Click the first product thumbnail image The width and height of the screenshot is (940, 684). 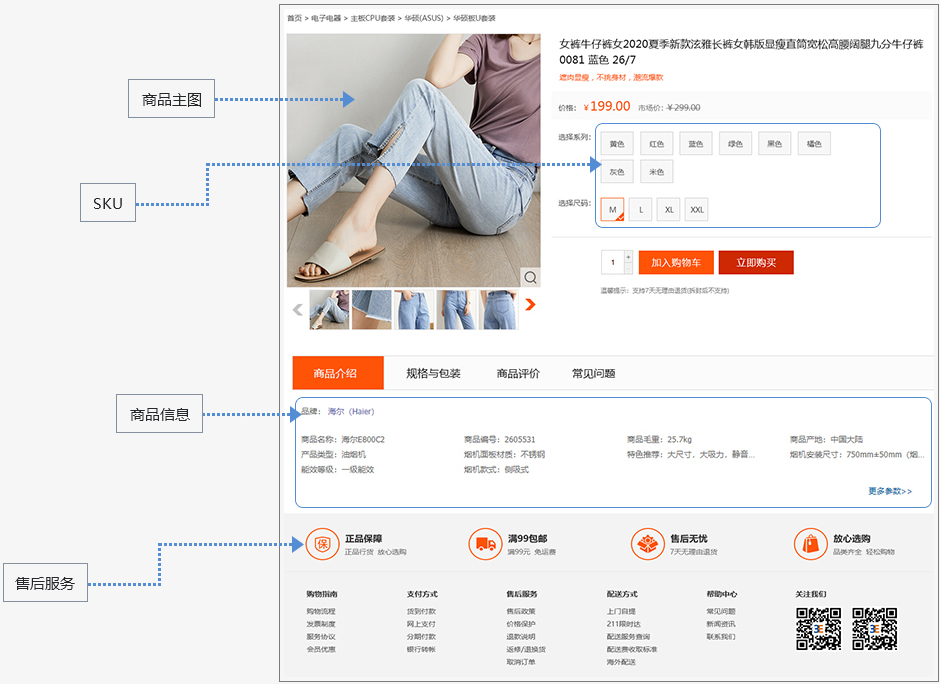click(329, 309)
